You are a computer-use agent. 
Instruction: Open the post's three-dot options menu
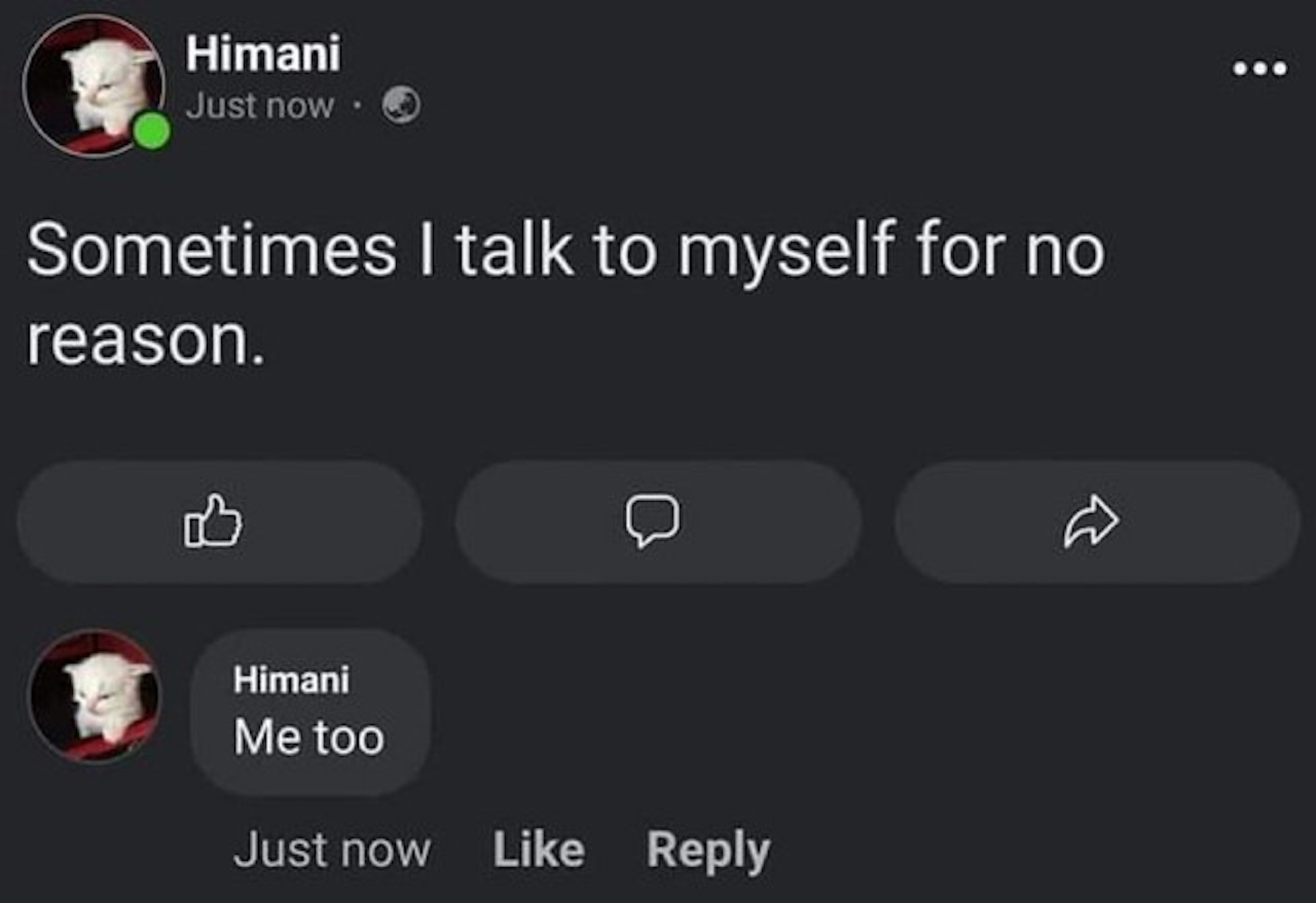(x=1259, y=68)
